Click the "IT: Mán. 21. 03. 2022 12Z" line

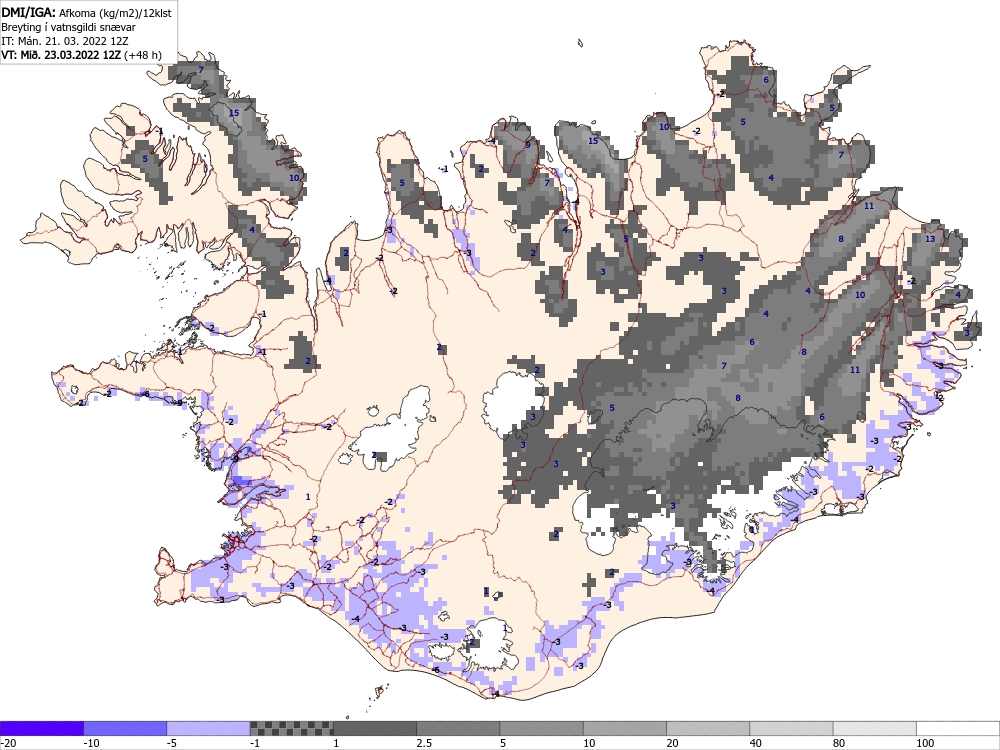click(64, 41)
